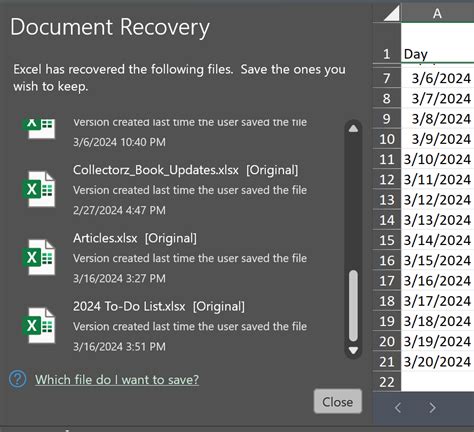Select row 22 header

pos(387,382)
